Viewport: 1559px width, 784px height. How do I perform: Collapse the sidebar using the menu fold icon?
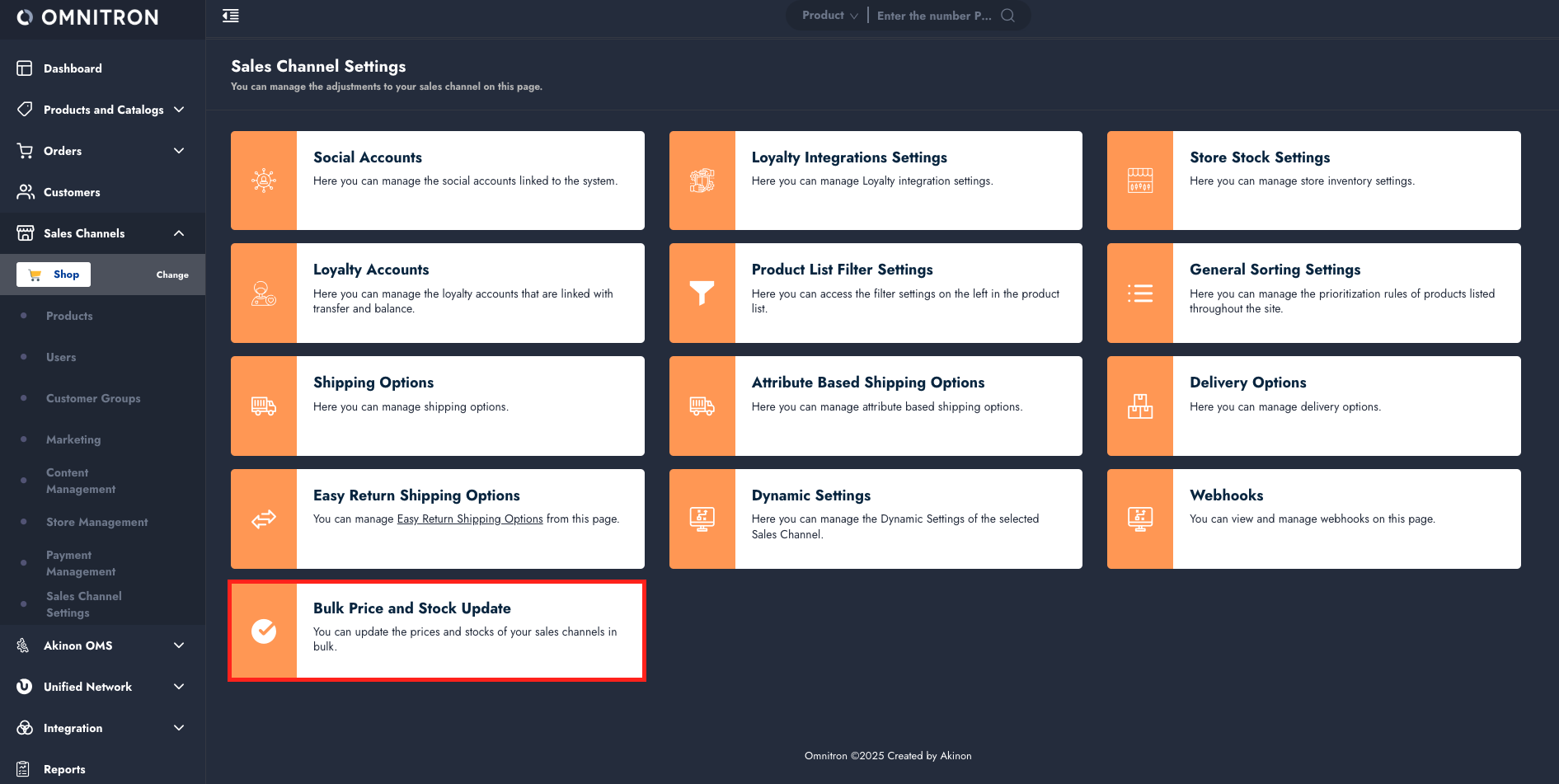231,16
